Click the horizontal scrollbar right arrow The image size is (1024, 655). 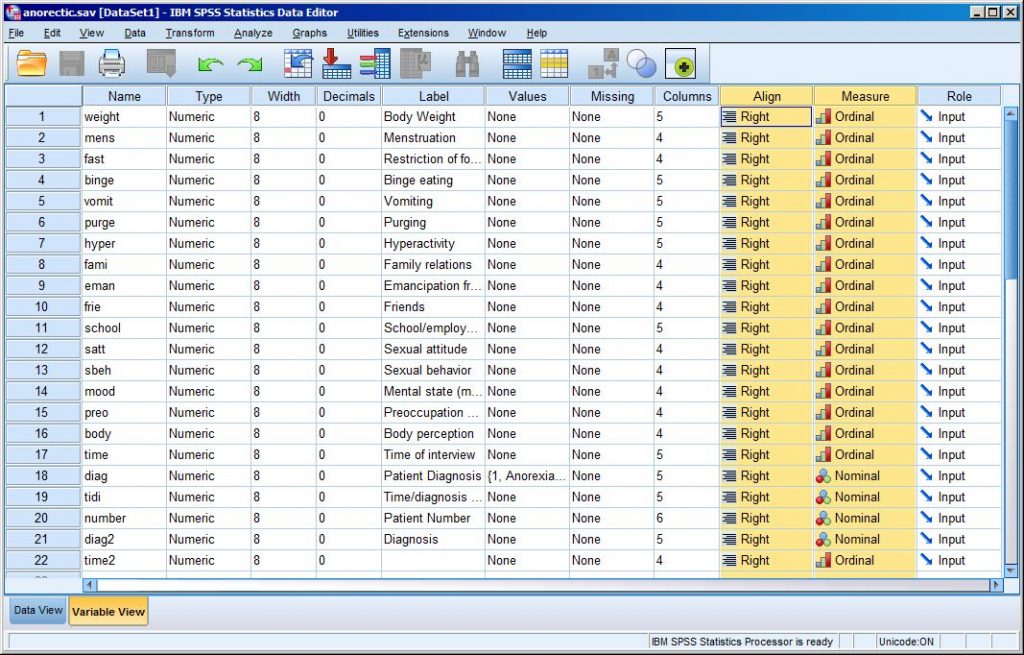click(995, 584)
